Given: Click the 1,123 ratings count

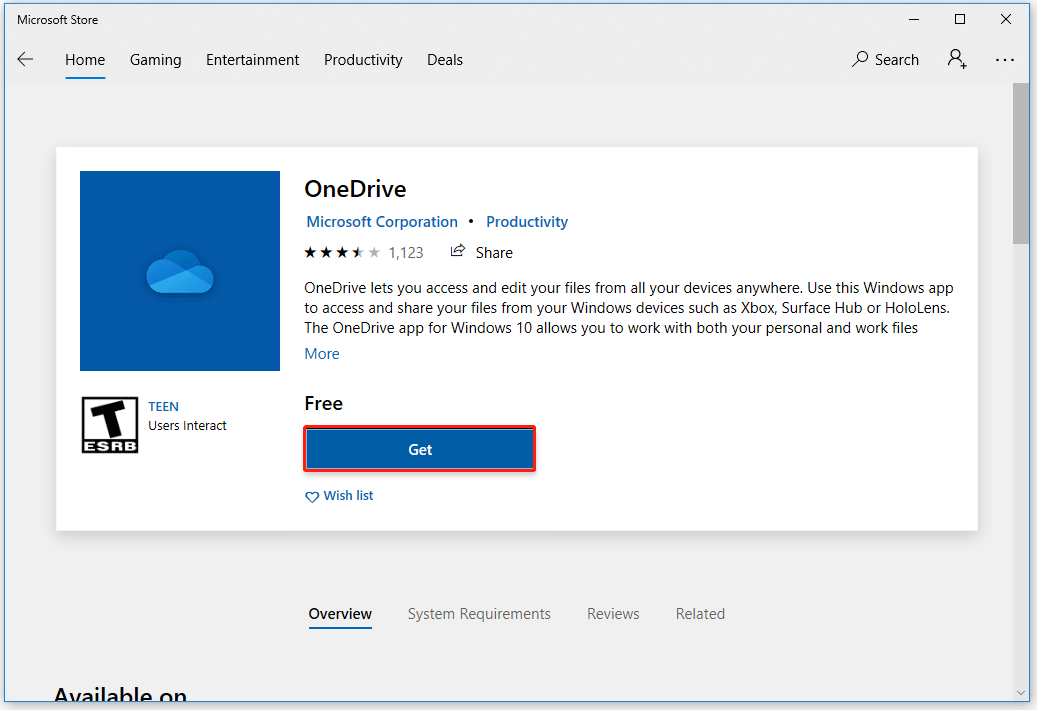Looking at the screenshot, I should (406, 253).
